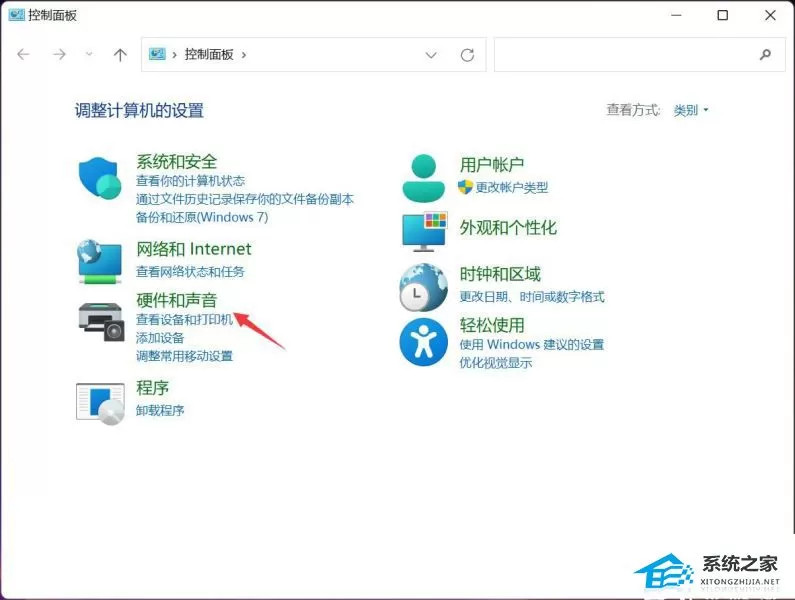Refresh the control panel view
Image resolution: width=795 pixels, height=600 pixels.
pyautogui.click(x=467, y=55)
